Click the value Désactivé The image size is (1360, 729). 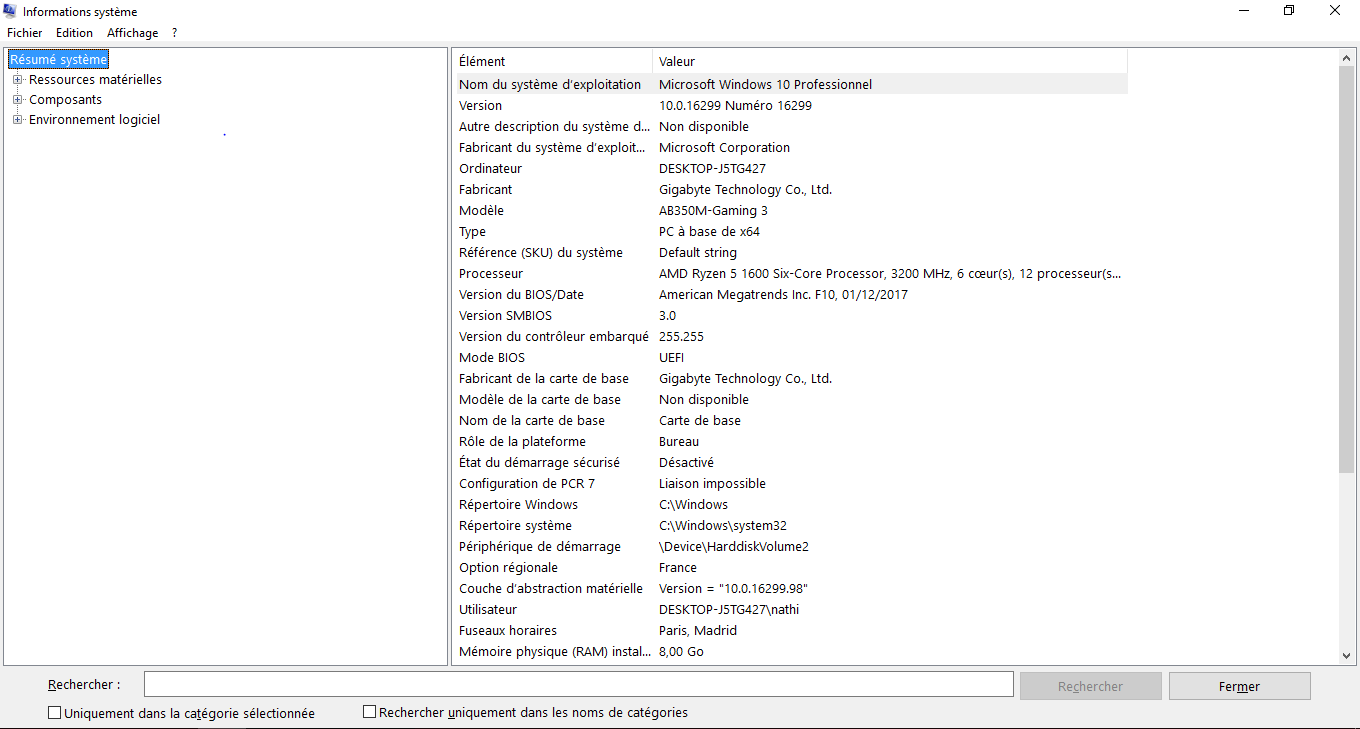click(x=686, y=462)
